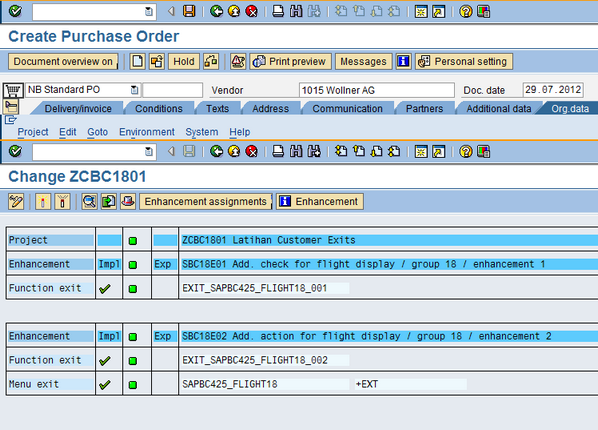The image size is (598, 430).
Task: Switch to the Partners tab
Action: [424, 109]
